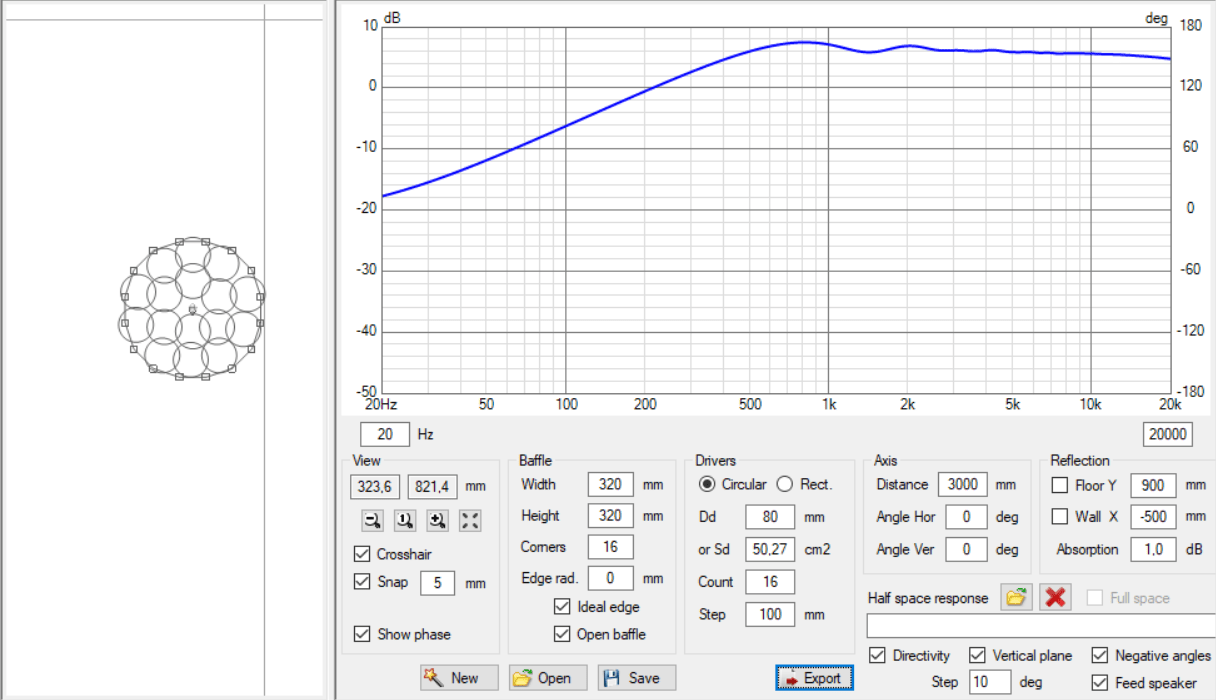Viewport: 1216px width, 700px height.
Task: Disable the Show phase checkbox
Action: [x=362, y=634]
